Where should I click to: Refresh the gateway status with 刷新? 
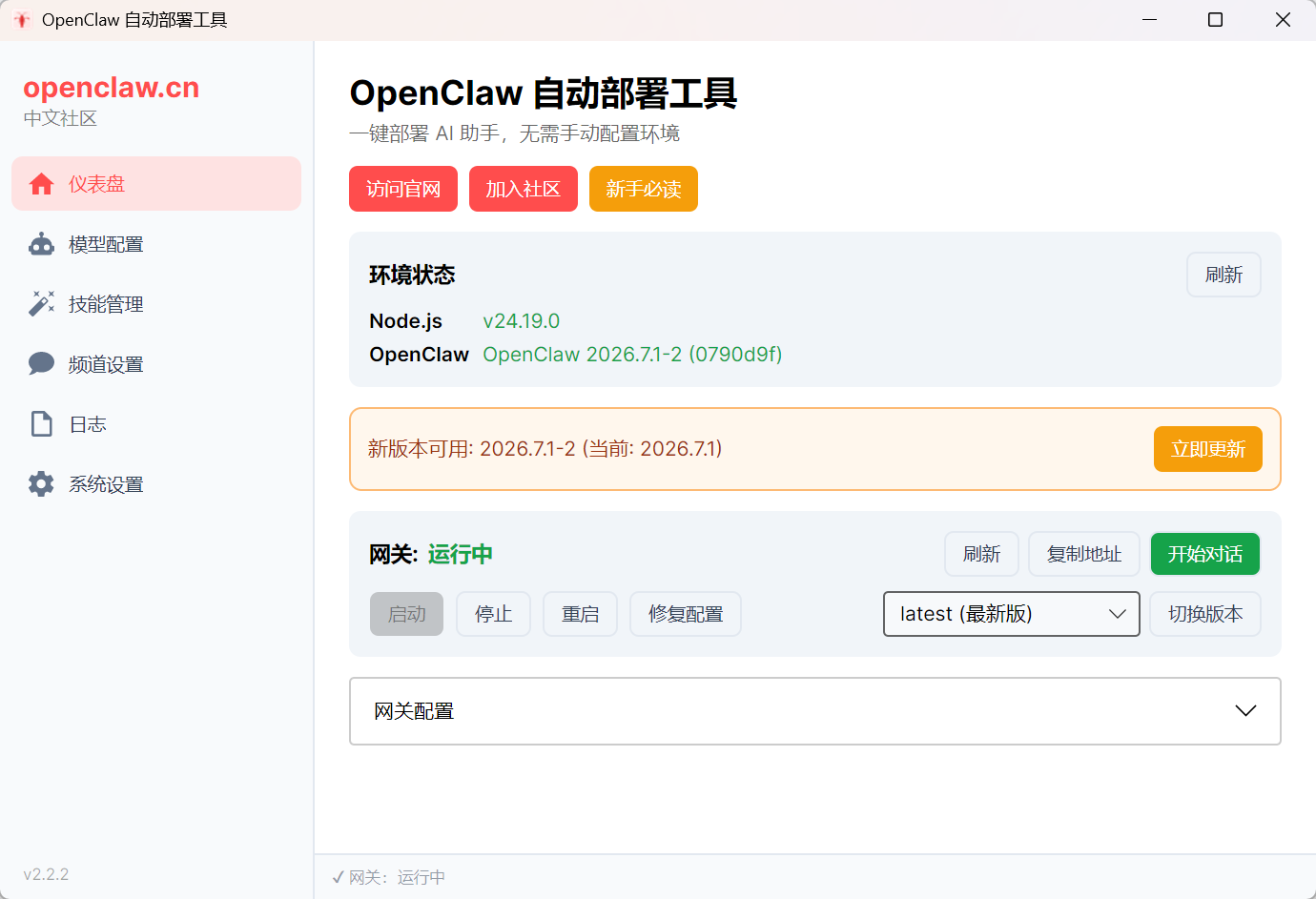981,554
